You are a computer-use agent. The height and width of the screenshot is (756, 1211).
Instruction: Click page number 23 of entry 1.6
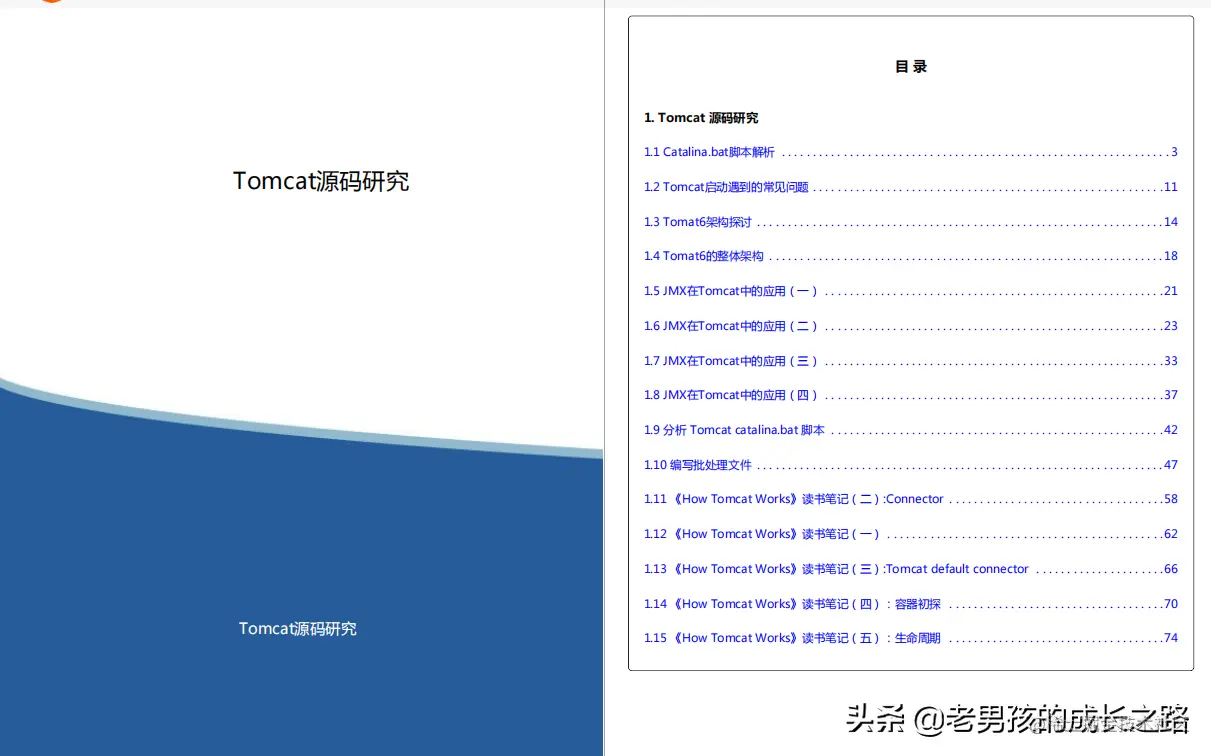coord(1171,326)
